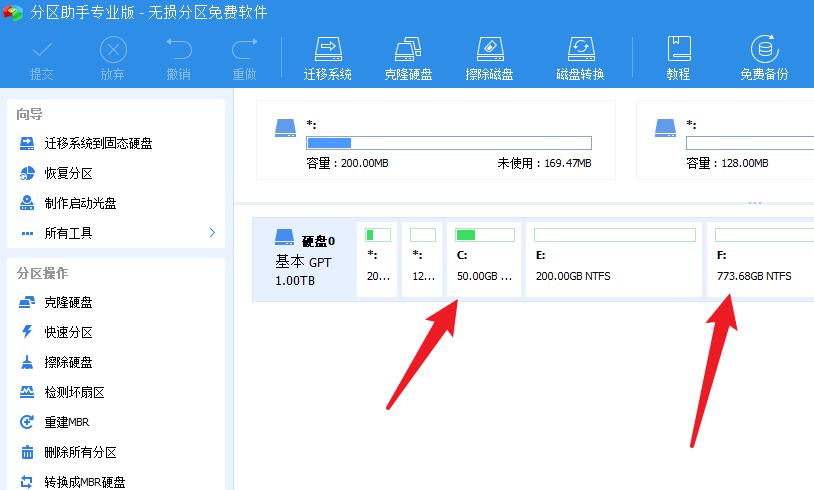The width and height of the screenshot is (814, 490).
Task: Click the usage bar of 200.00MB partition
Action: pyautogui.click(x=449, y=143)
